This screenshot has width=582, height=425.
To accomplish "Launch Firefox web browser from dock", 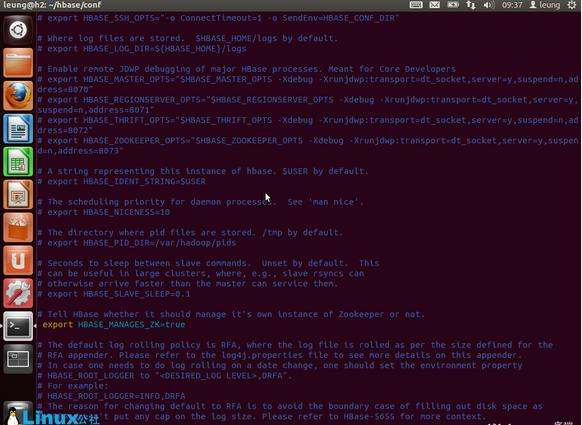I will (18, 96).
